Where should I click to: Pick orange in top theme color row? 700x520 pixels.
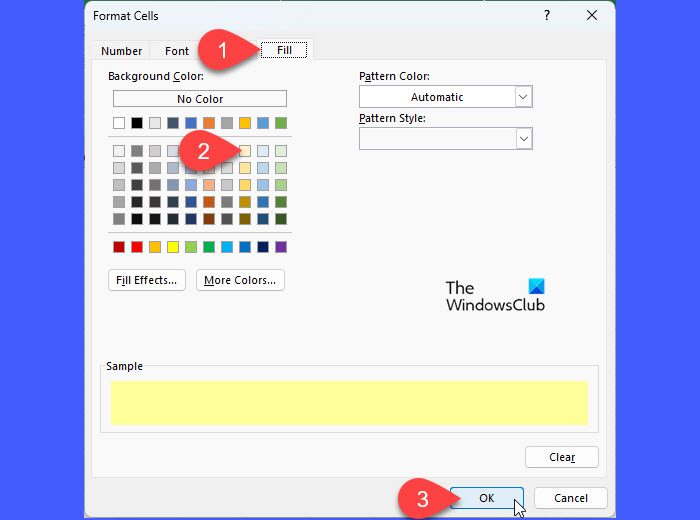coord(209,123)
